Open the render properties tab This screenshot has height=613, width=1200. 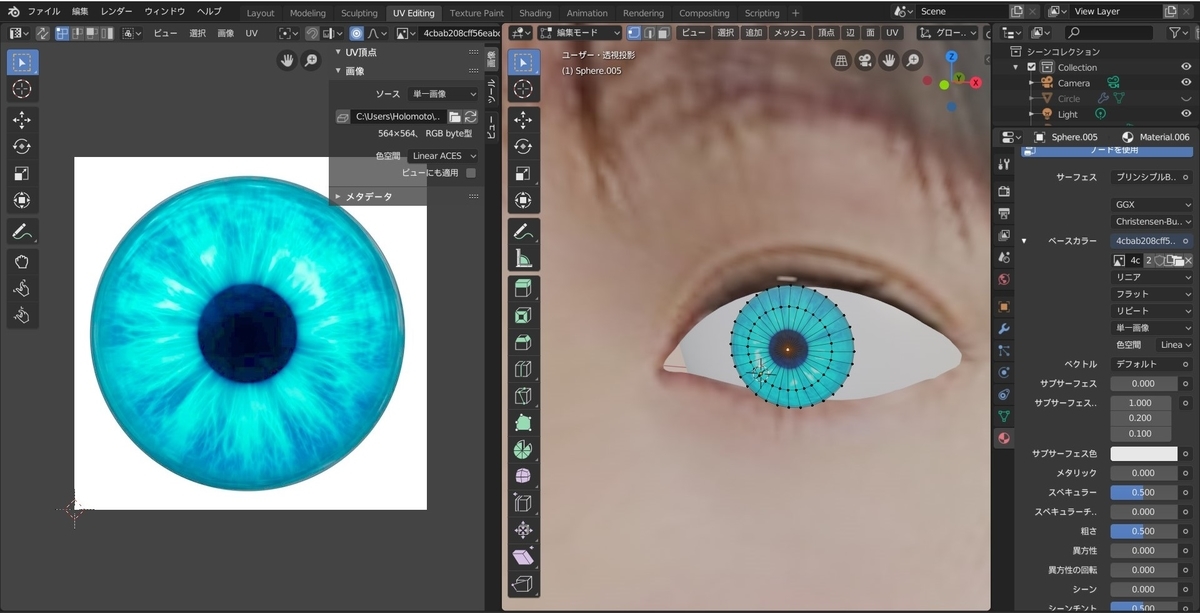tap(1004, 190)
